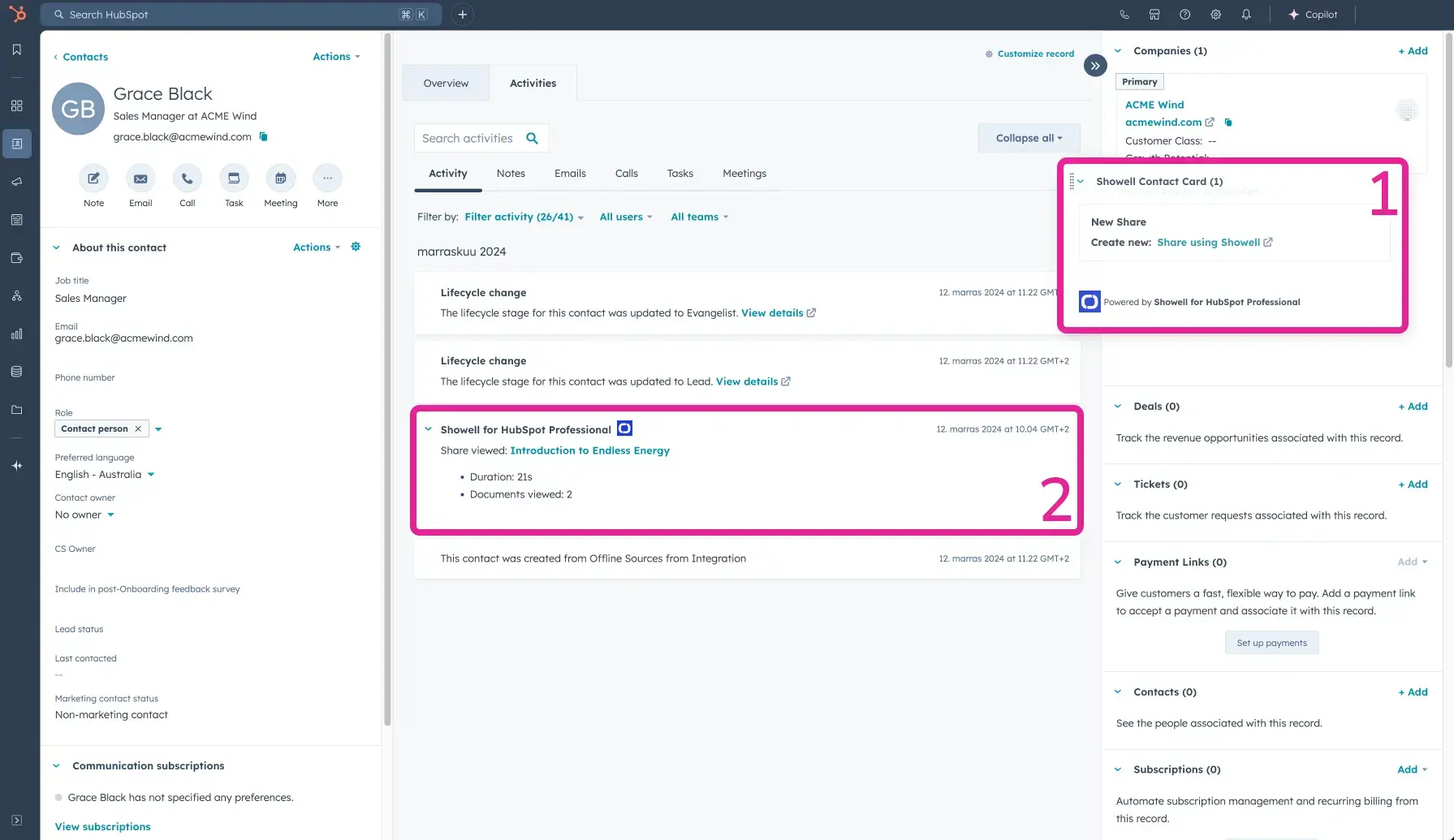Select the Emails activity tab
Screen dimensions: 1454x840
(x=570, y=174)
